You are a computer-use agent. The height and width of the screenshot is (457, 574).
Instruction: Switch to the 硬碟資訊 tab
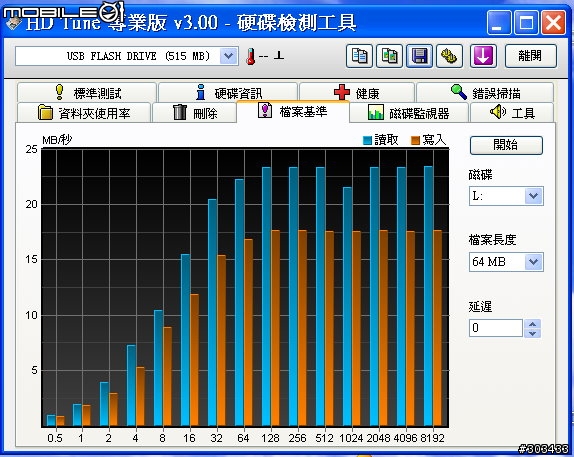228,93
